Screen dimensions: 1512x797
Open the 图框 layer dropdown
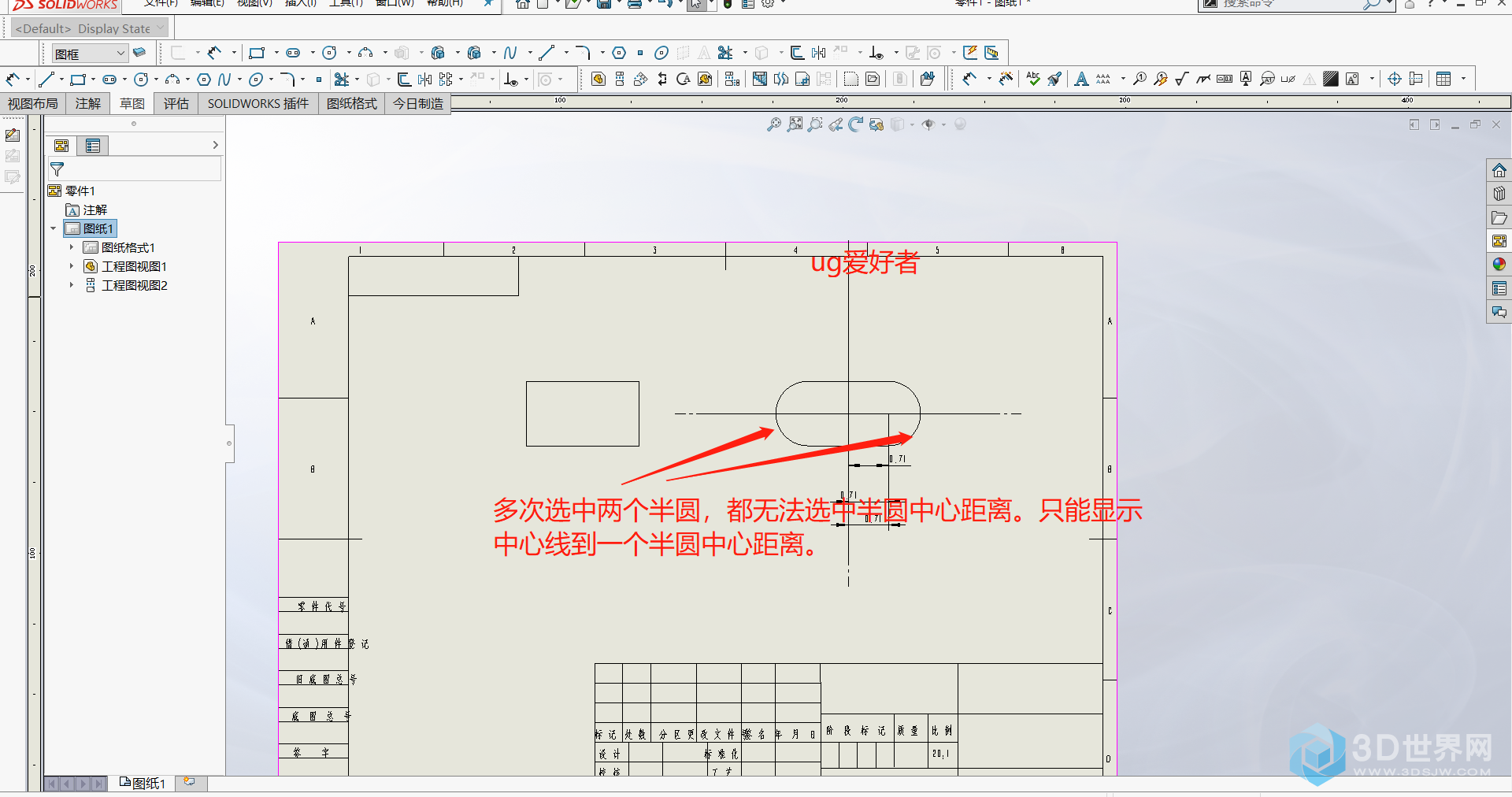pyautogui.click(x=90, y=54)
